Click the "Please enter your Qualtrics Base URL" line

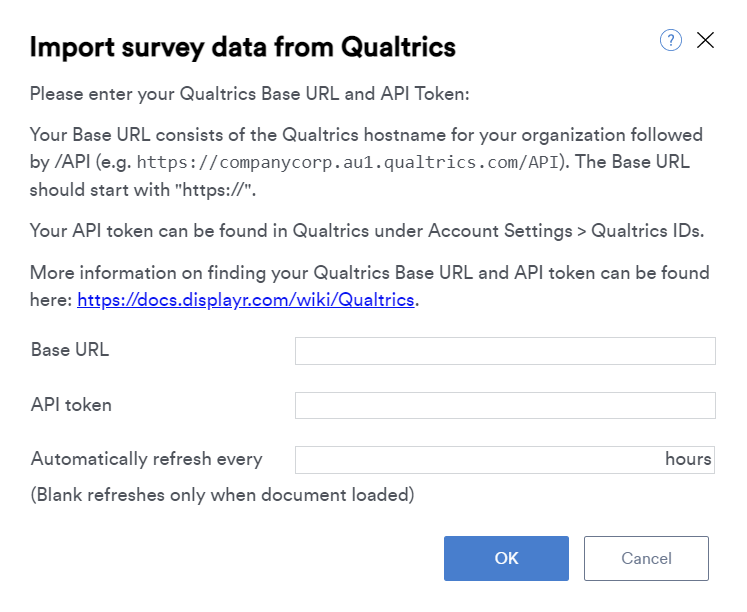[249, 94]
